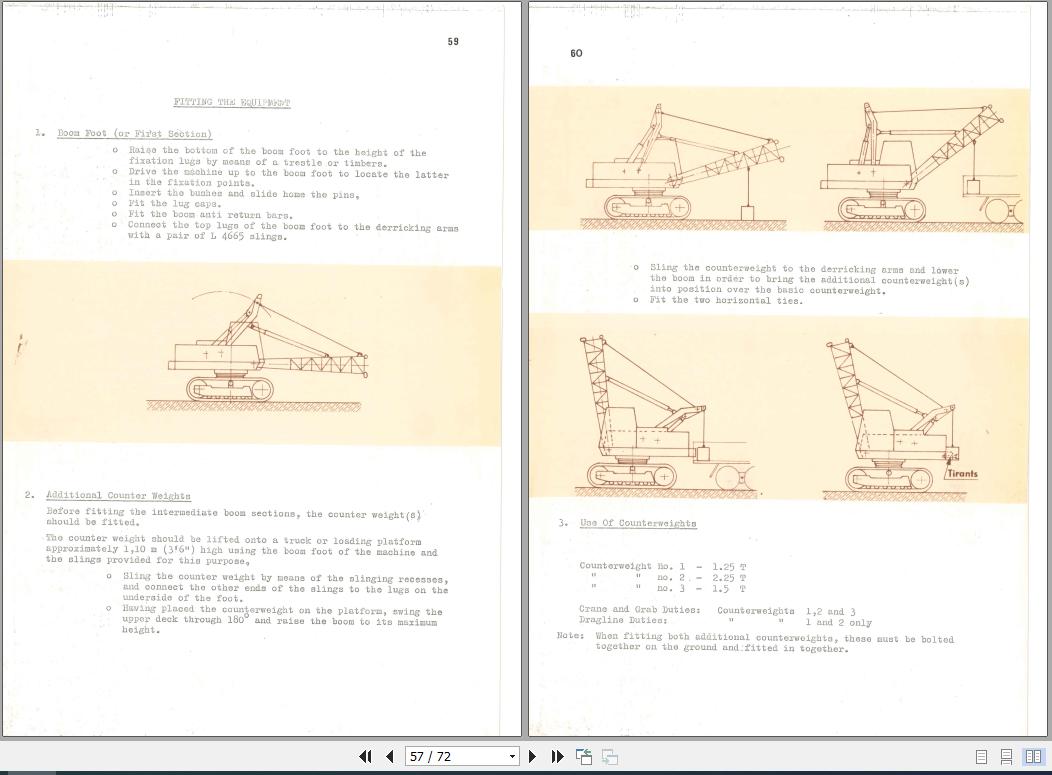Toggle the two-page book view mode
This screenshot has height=775, width=1052.
(1032, 756)
